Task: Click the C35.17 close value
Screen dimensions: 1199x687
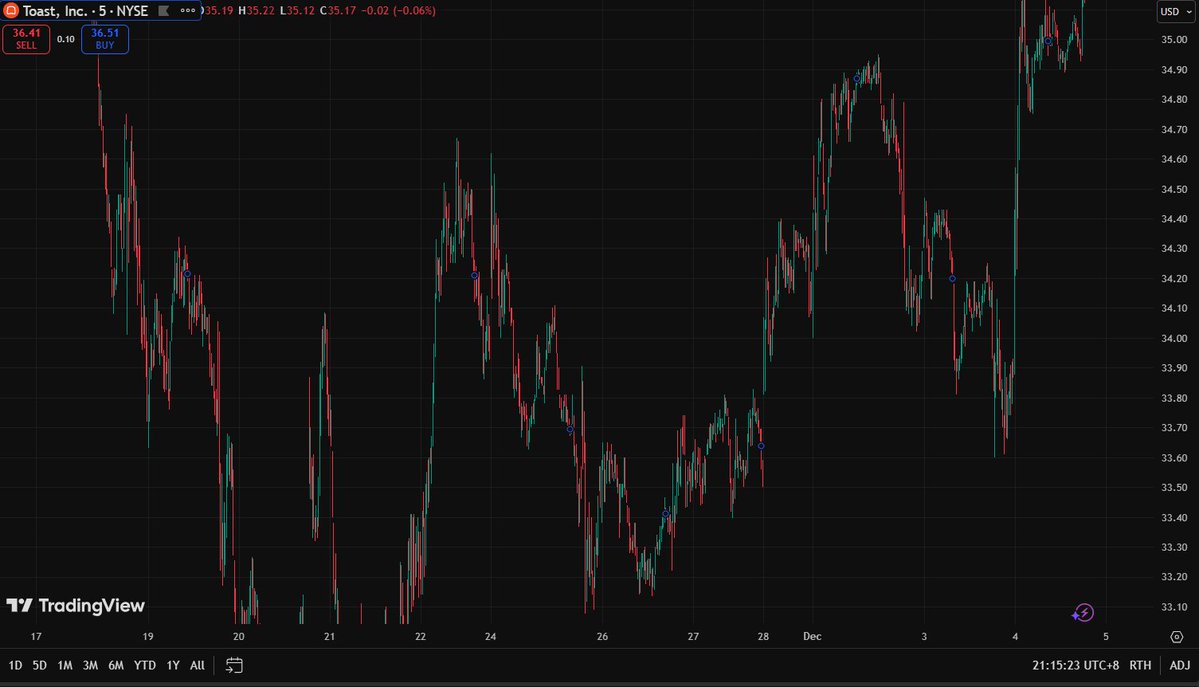Action: point(338,11)
